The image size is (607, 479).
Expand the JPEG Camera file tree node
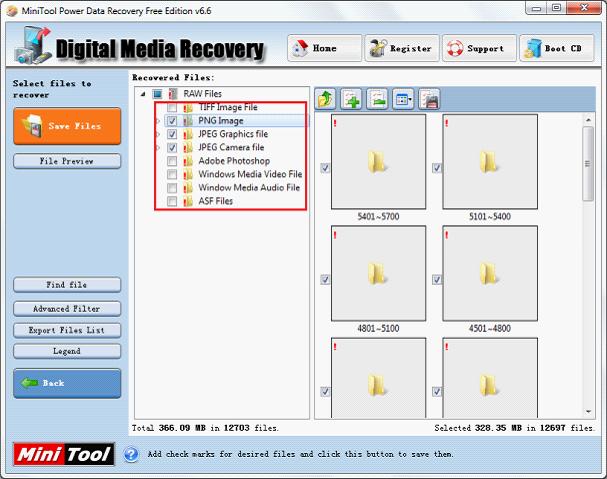(158, 148)
